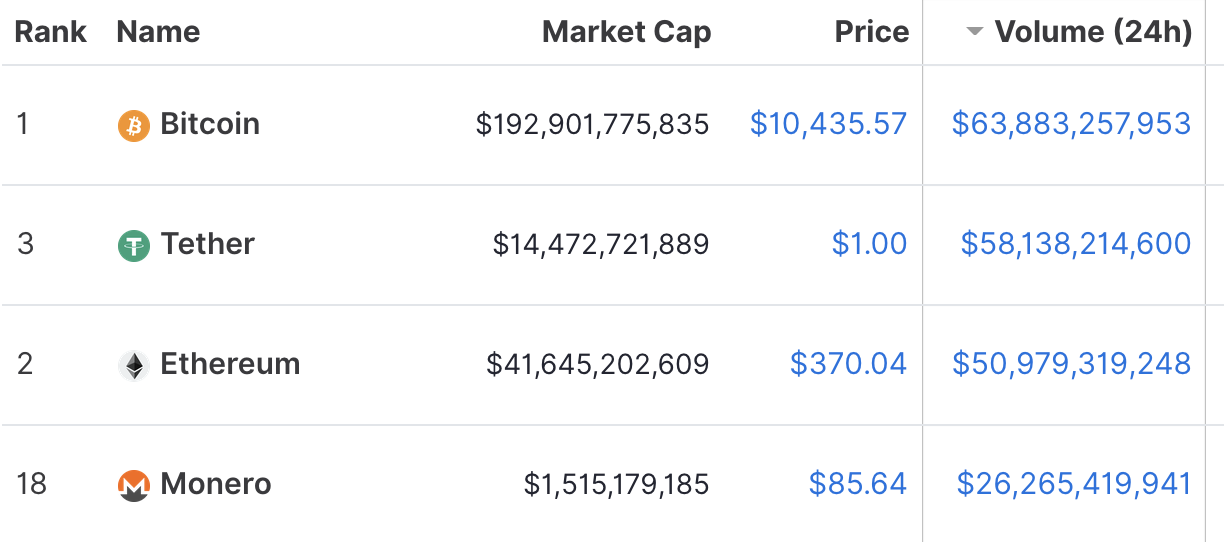Click the Bitcoin coin logo icon
Screen dimensions: 1224x542
coord(134,125)
